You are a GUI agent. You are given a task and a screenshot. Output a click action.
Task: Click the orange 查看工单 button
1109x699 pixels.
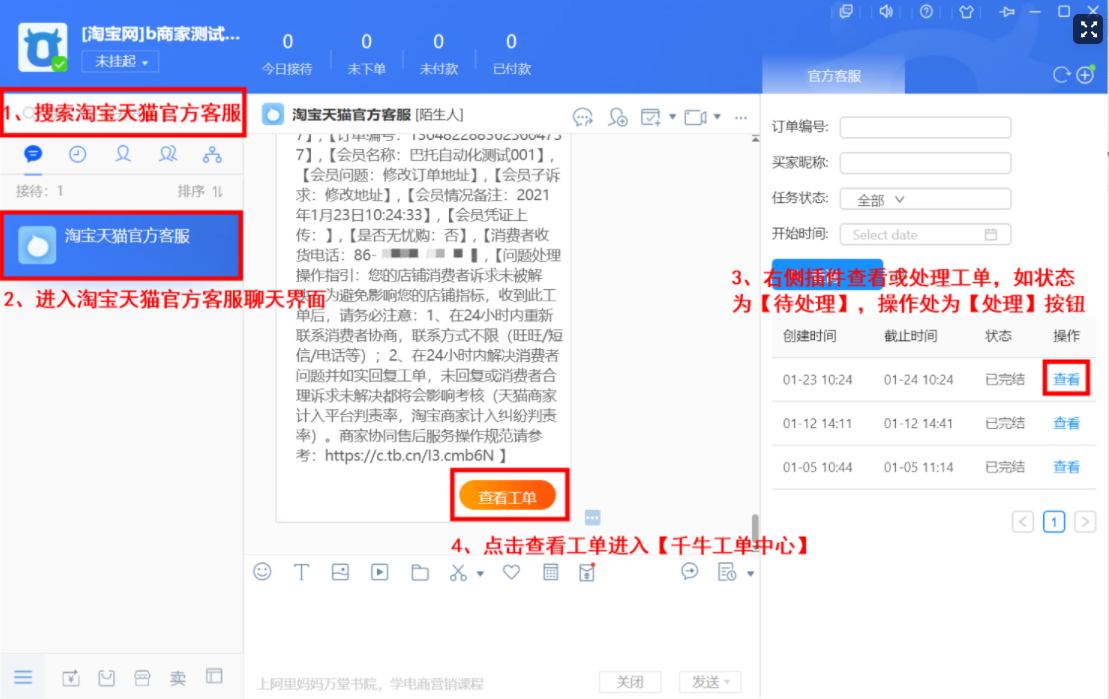point(508,497)
